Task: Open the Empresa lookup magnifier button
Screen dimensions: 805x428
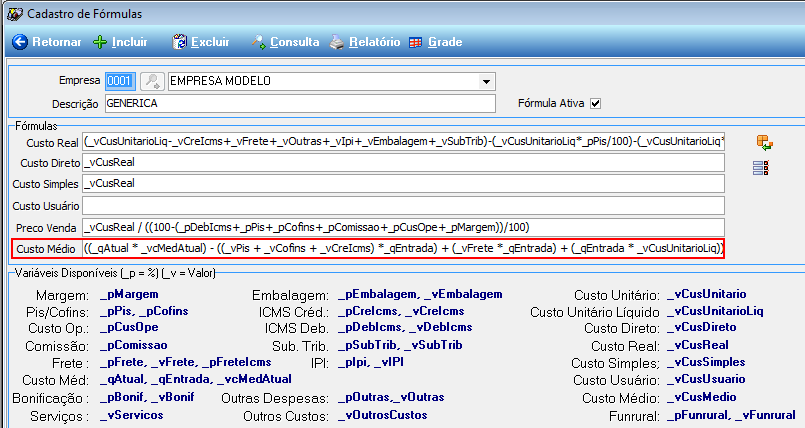Action: pyautogui.click(x=152, y=81)
